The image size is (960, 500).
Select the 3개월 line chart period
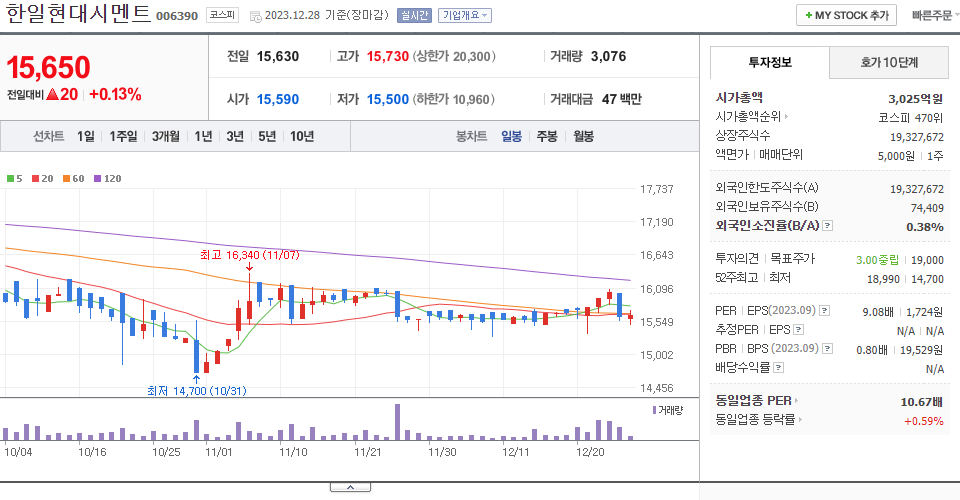pyautogui.click(x=165, y=136)
